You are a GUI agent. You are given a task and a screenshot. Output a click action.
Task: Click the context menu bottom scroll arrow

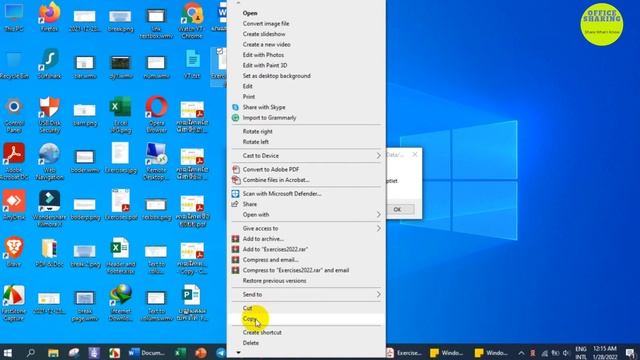point(239,353)
